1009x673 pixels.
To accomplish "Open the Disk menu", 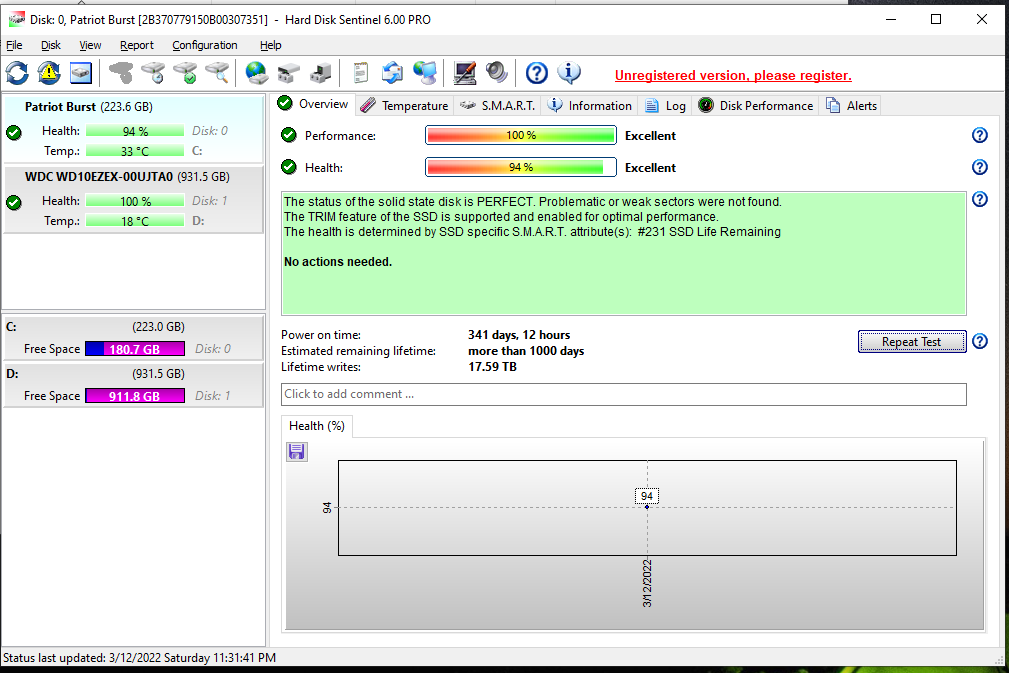I will click(x=51, y=45).
